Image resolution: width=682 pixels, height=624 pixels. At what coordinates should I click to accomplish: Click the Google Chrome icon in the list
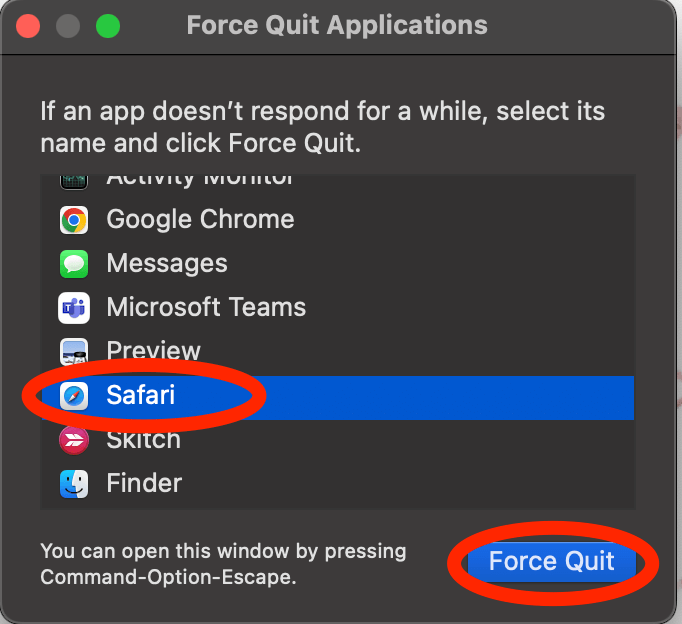tap(74, 220)
